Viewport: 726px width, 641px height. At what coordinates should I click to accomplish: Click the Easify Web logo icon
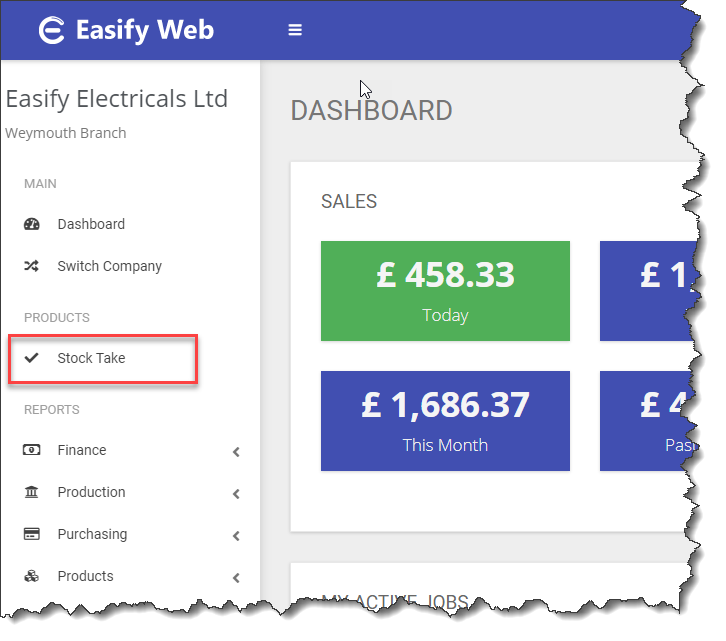[x=51, y=30]
